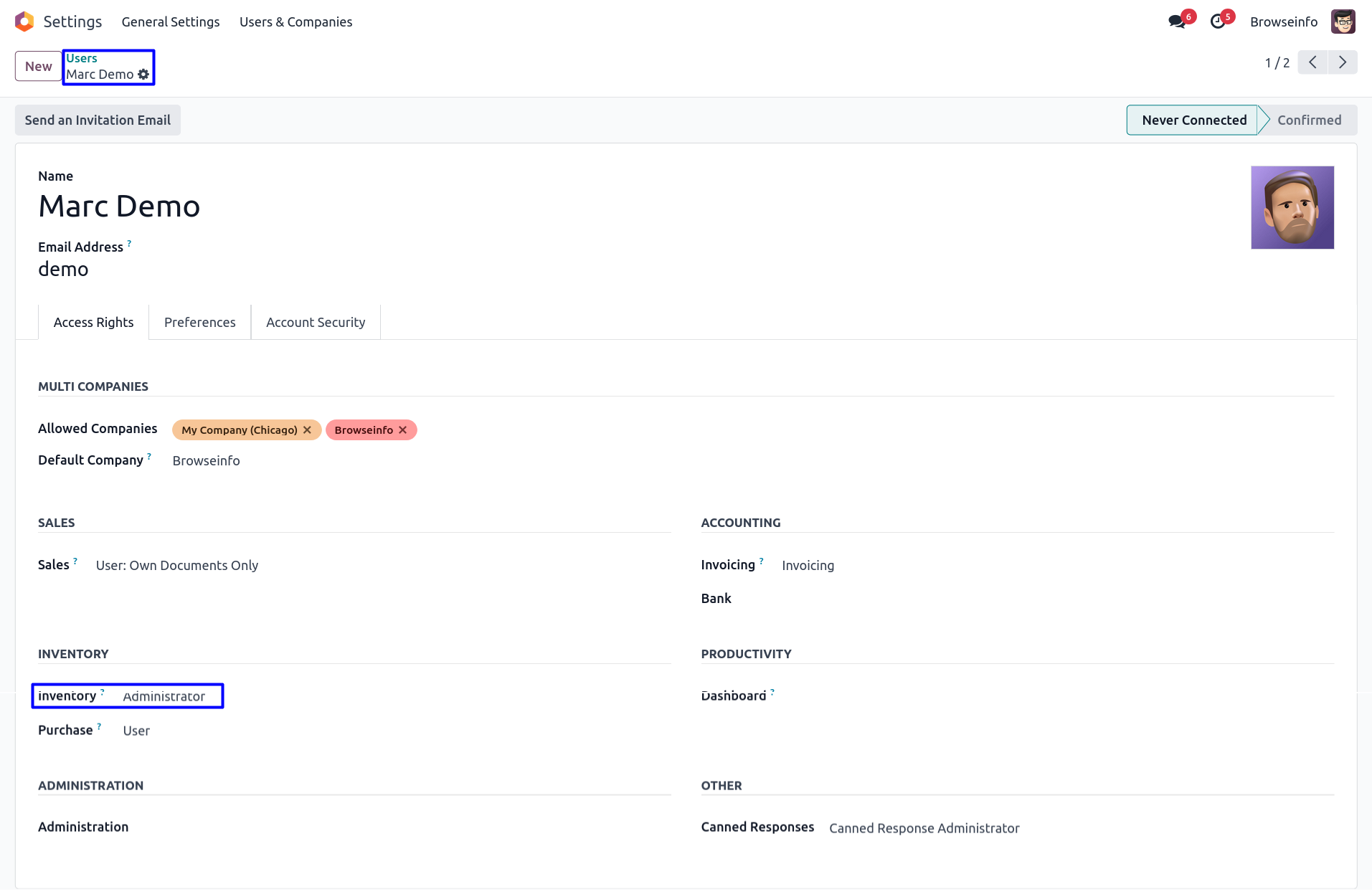Image resolution: width=1372 pixels, height=892 pixels.
Task: Click Send an Invitation Email button
Action: tap(98, 120)
